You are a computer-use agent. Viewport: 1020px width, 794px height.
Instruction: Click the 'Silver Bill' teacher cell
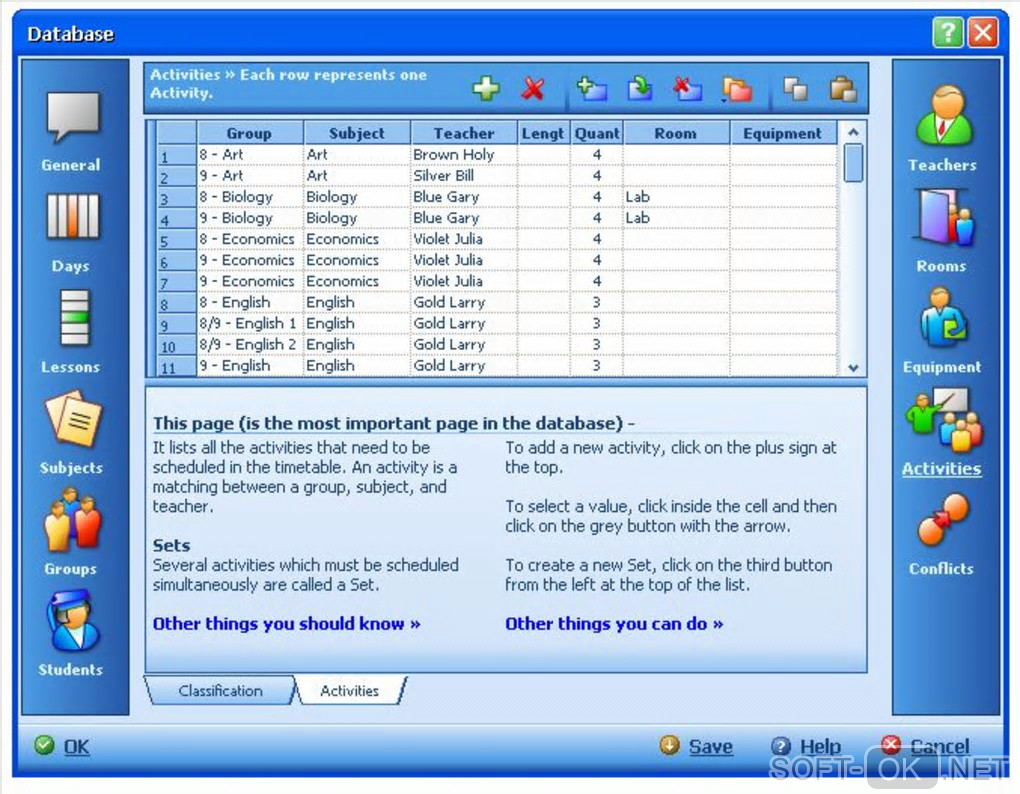click(x=464, y=176)
